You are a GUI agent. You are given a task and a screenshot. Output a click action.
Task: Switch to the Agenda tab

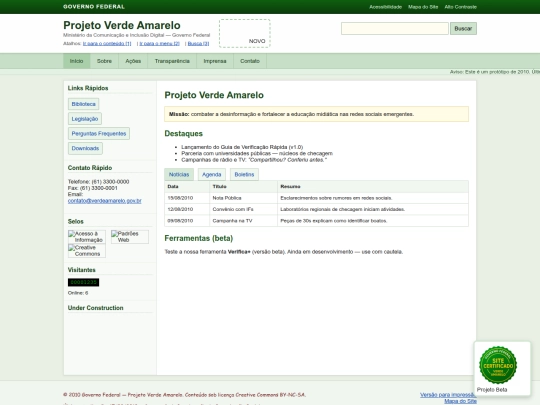211,175
